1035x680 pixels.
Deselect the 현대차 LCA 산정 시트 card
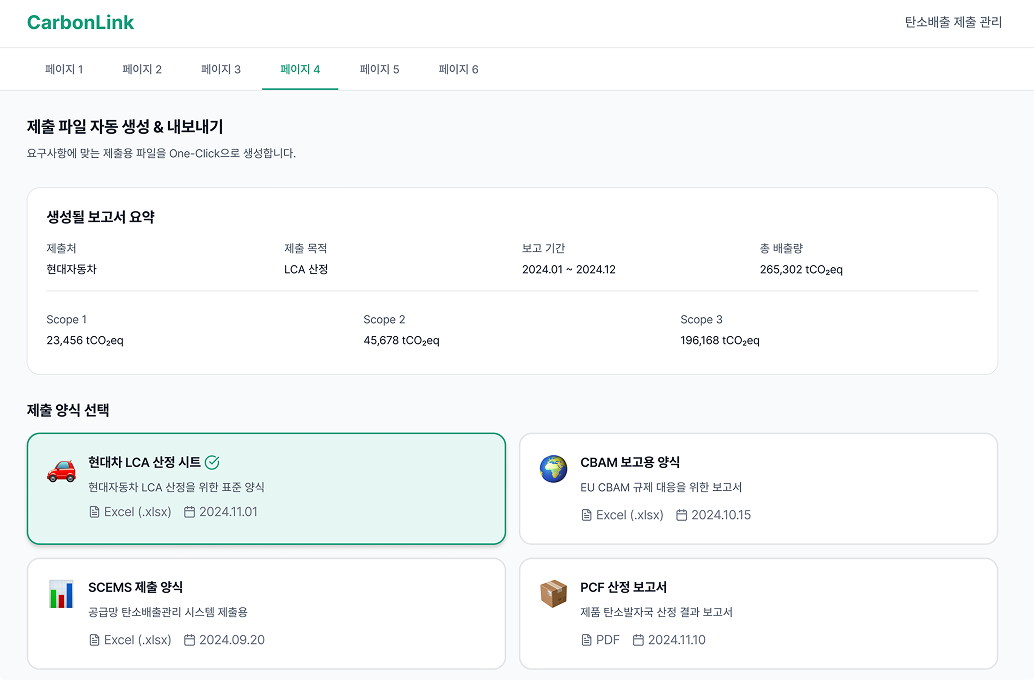[x=267, y=489]
